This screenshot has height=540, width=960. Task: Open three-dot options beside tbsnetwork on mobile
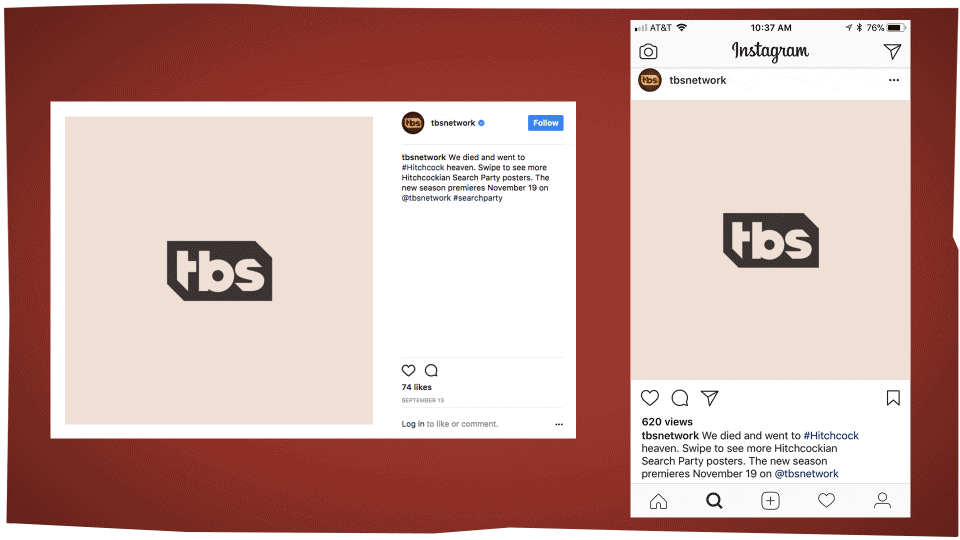[x=894, y=80]
